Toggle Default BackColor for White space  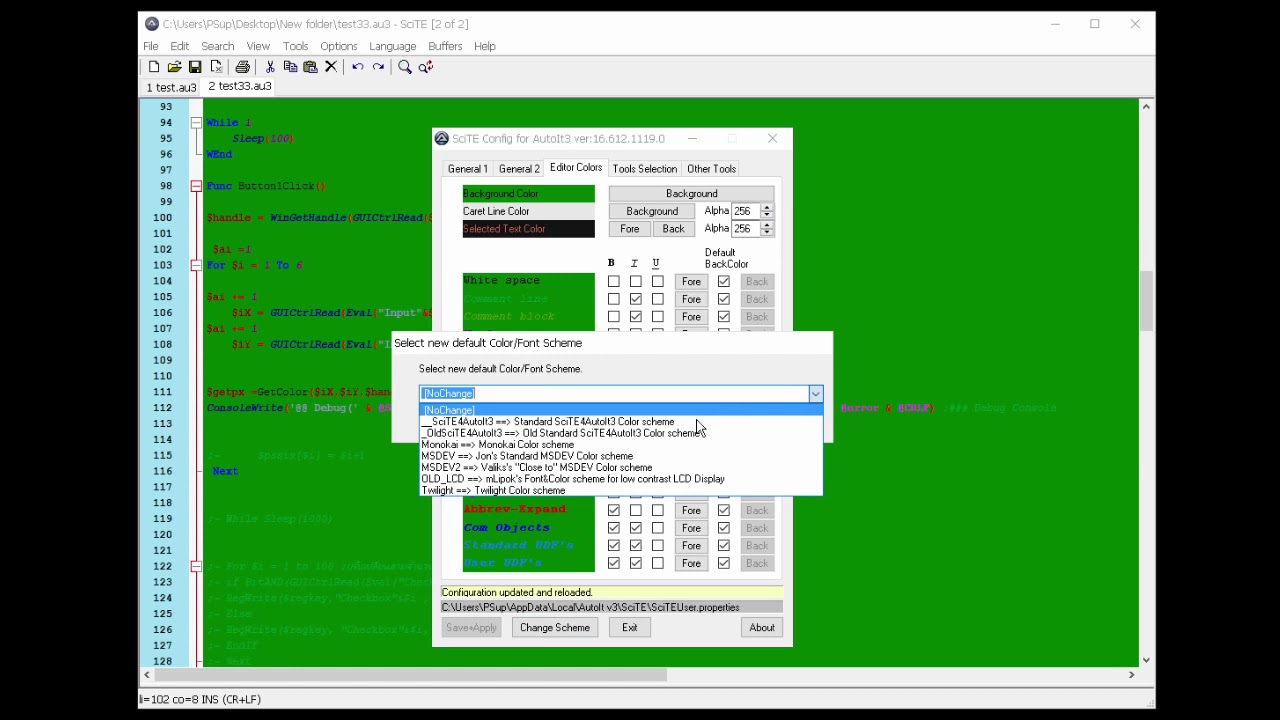tap(724, 282)
